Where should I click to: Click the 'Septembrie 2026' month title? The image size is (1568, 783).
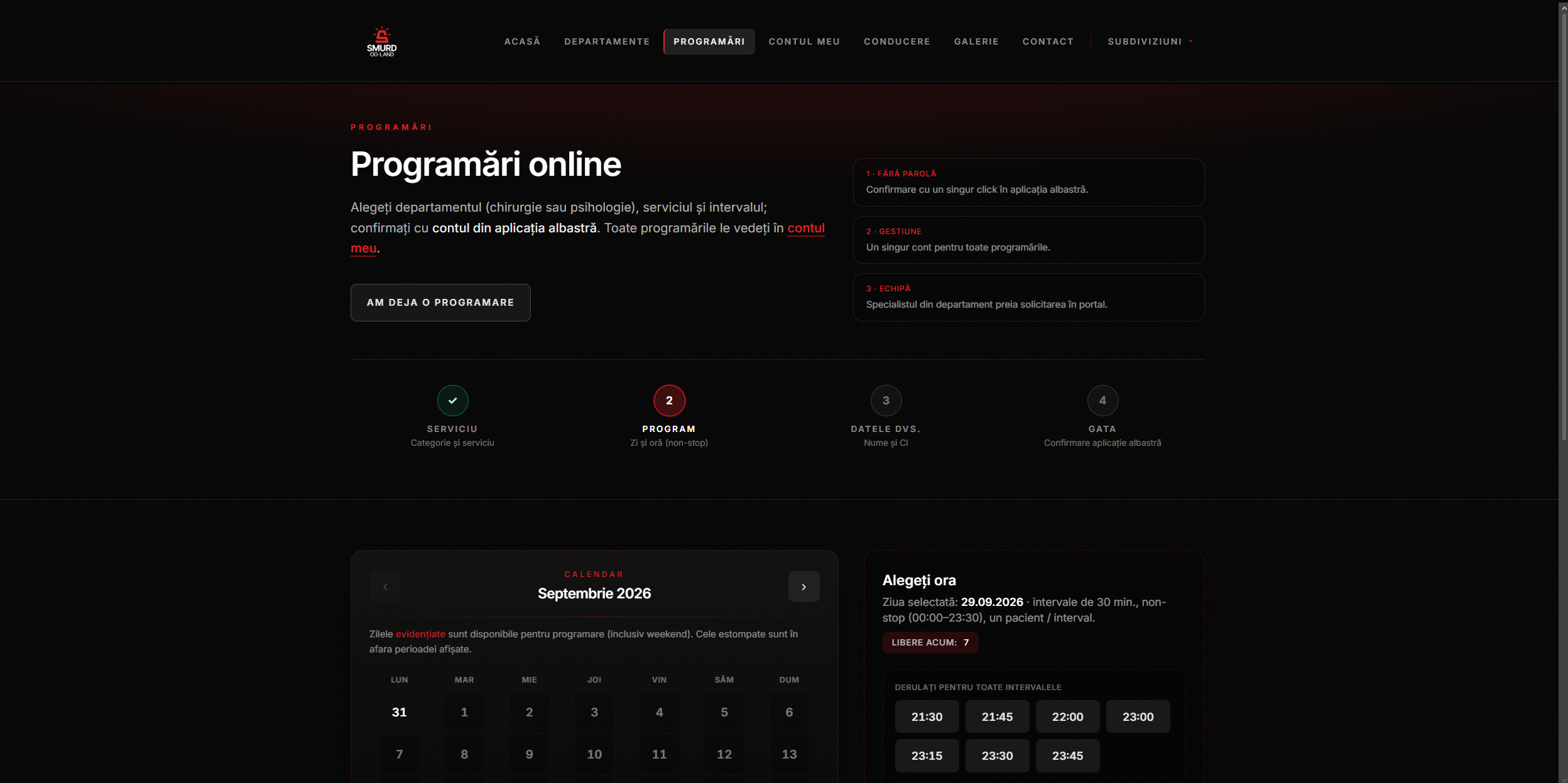pos(594,593)
